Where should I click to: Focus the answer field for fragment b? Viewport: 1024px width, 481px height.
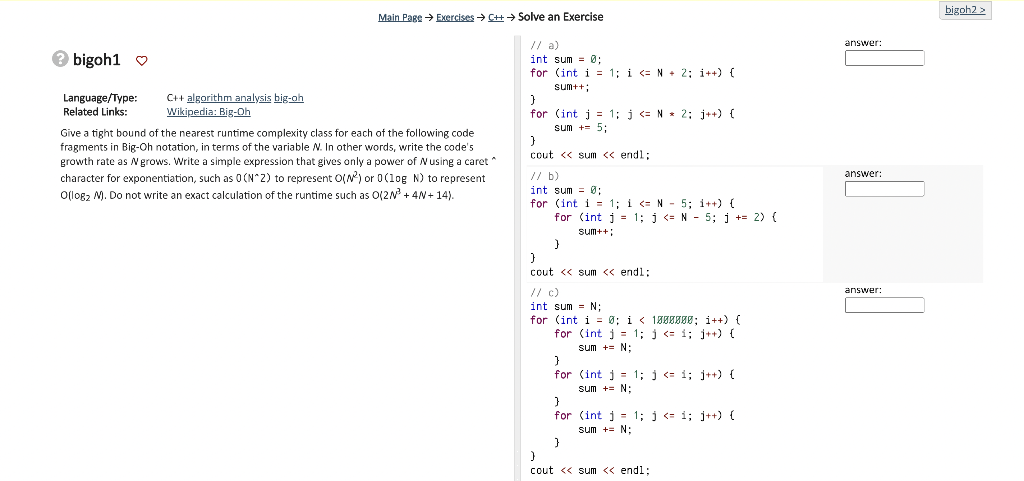coord(884,189)
